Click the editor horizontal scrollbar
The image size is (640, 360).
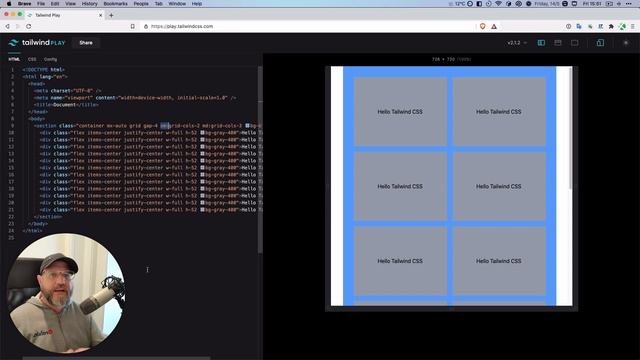pos(116,358)
